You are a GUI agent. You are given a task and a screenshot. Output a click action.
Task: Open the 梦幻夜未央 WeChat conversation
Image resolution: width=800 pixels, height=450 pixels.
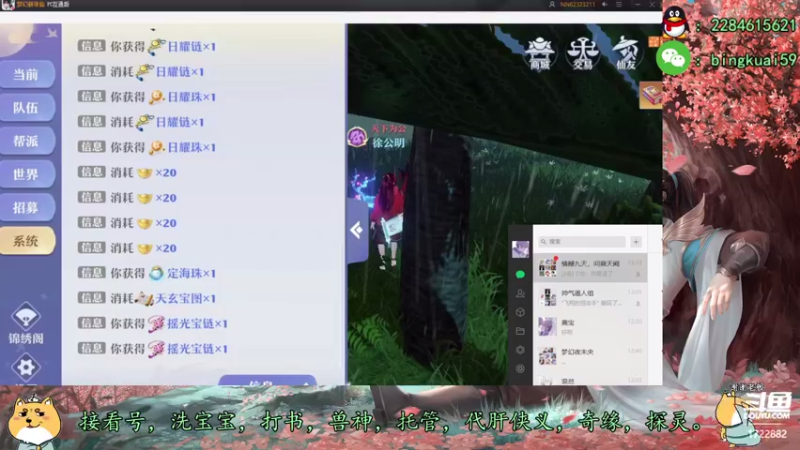tap(590, 356)
